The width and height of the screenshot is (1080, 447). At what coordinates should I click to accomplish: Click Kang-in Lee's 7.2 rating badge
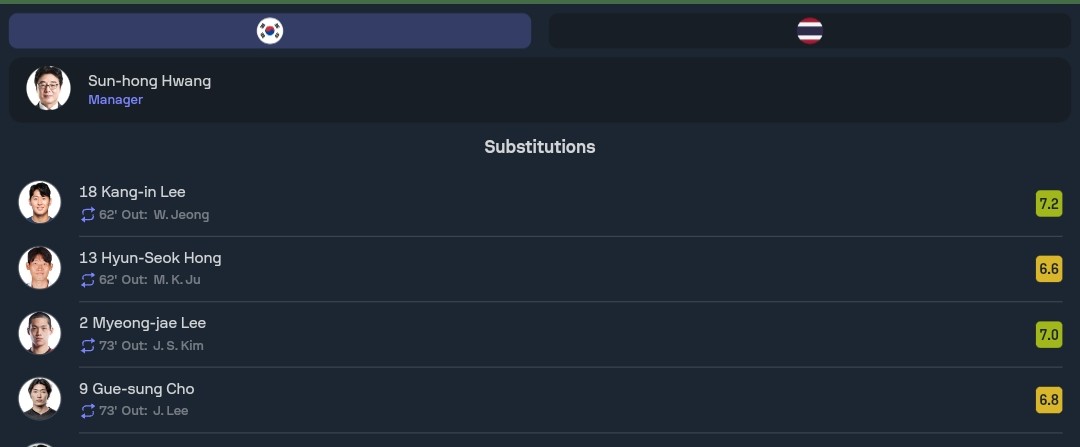[x=1048, y=204]
